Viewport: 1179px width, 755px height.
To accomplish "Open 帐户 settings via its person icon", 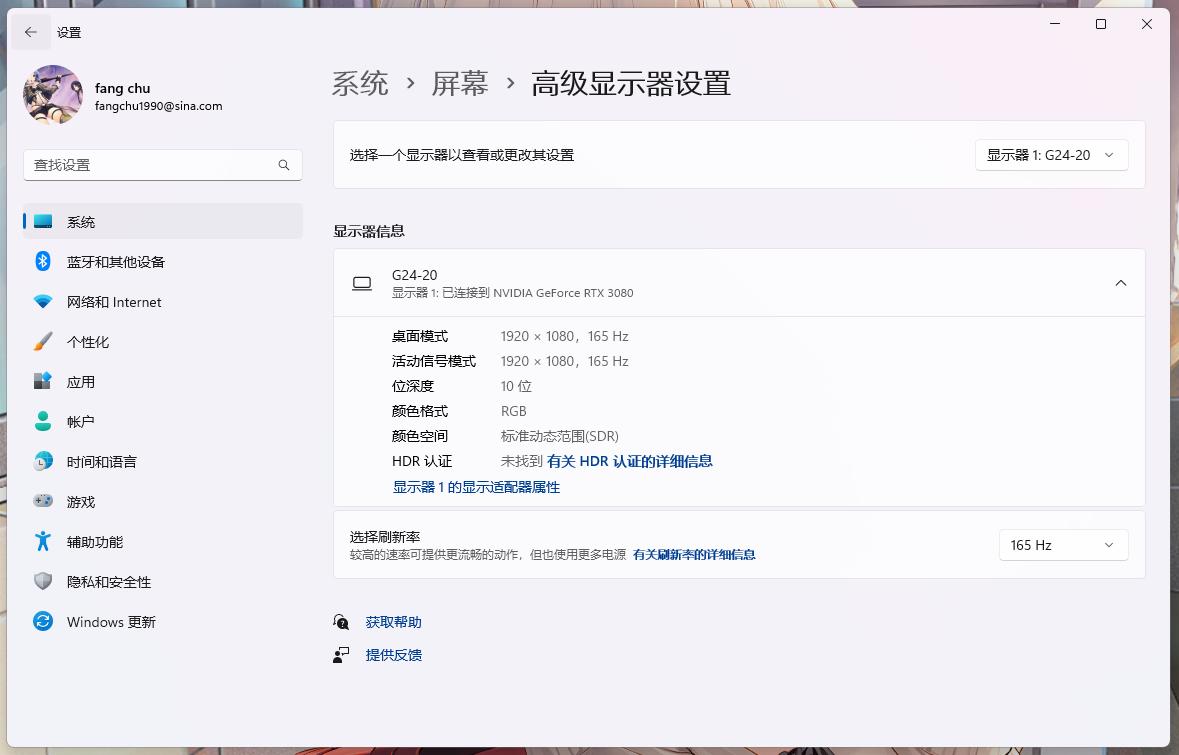I will [43, 421].
